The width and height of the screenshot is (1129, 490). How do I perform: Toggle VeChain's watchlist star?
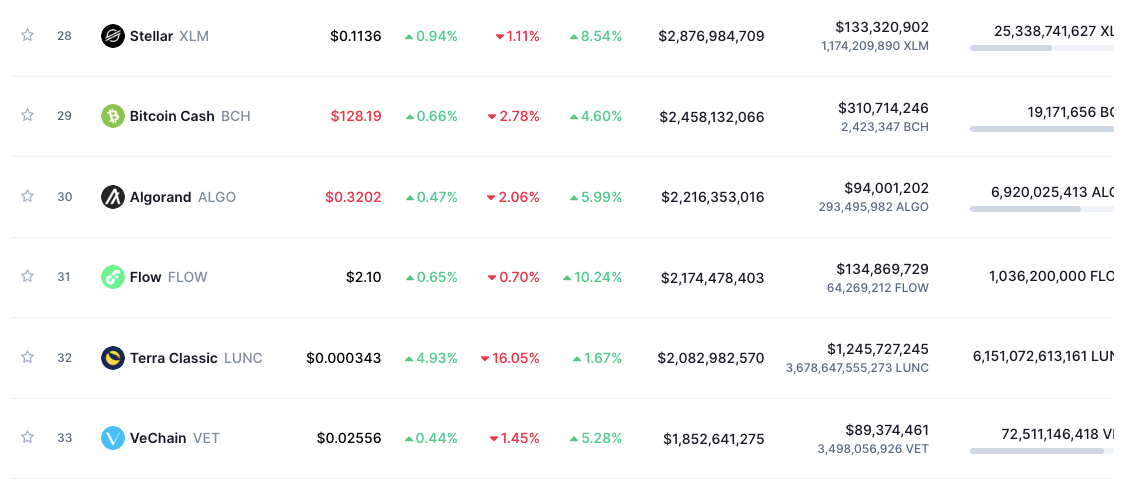click(x=28, y=437)
